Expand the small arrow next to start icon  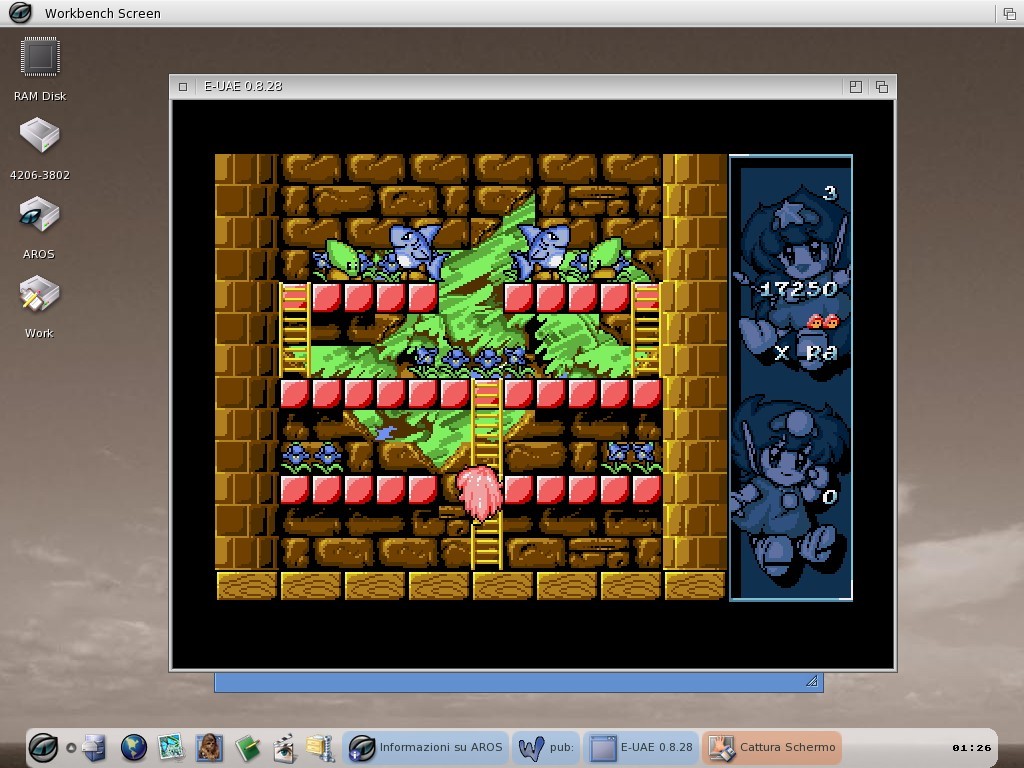(71, 748)
